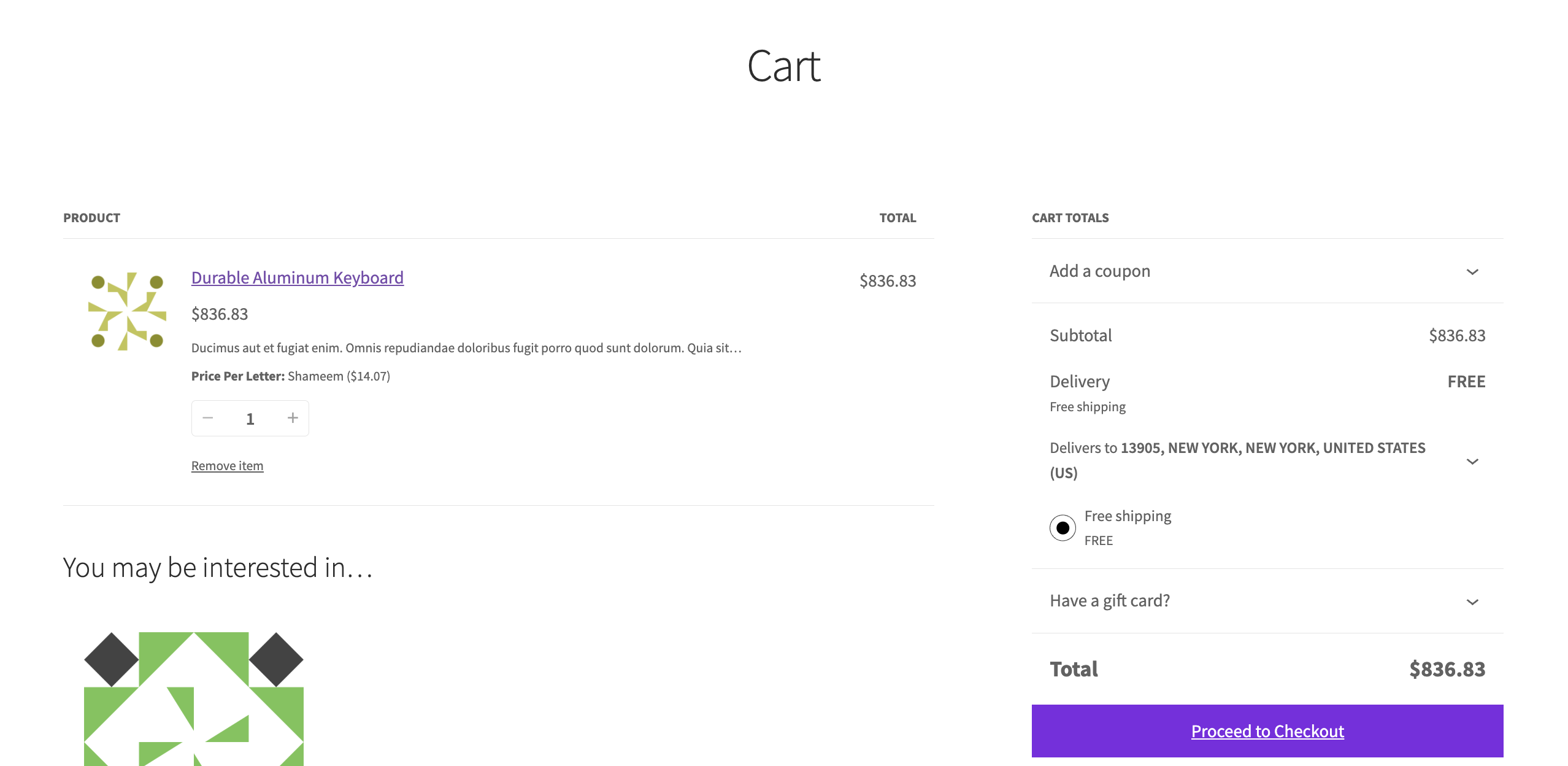Decrease quantity with the minus button

coord(208,418)
